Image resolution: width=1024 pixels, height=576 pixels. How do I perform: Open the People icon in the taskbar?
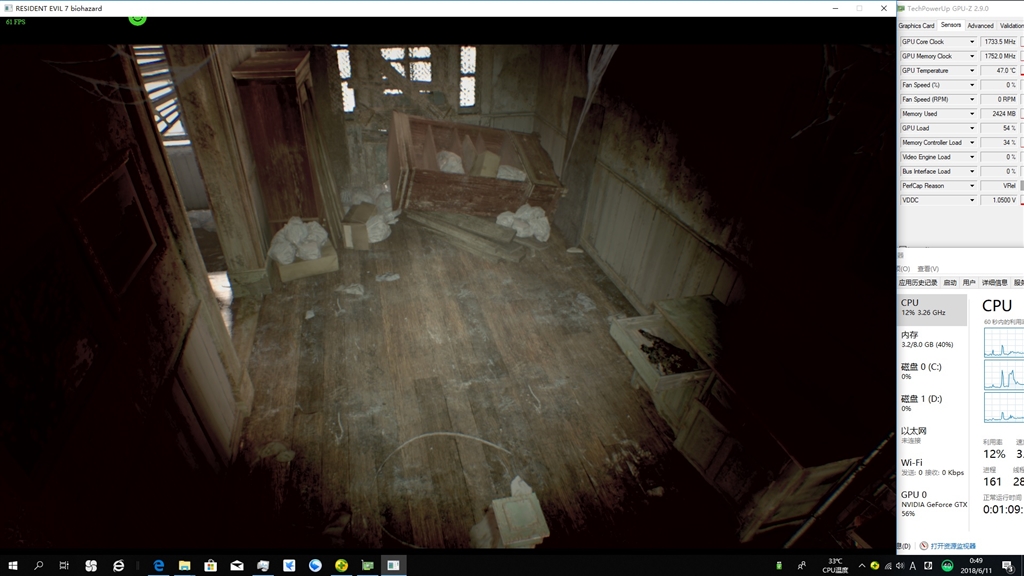[802, 566]
